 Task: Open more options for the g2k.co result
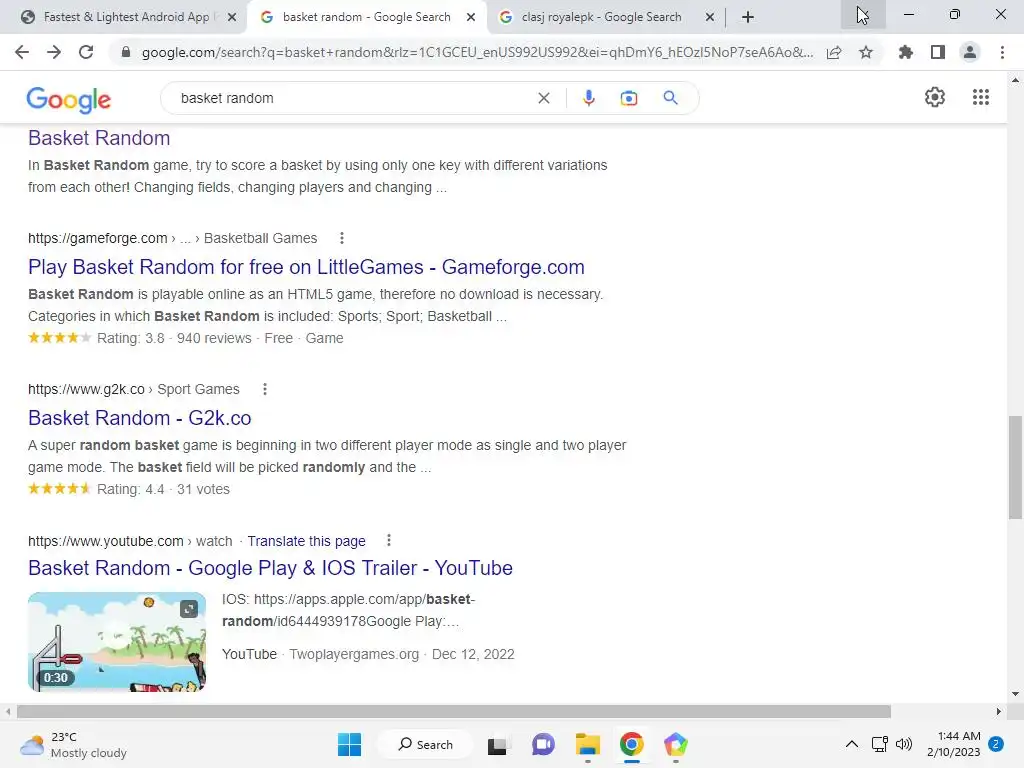tap(264, 389)
